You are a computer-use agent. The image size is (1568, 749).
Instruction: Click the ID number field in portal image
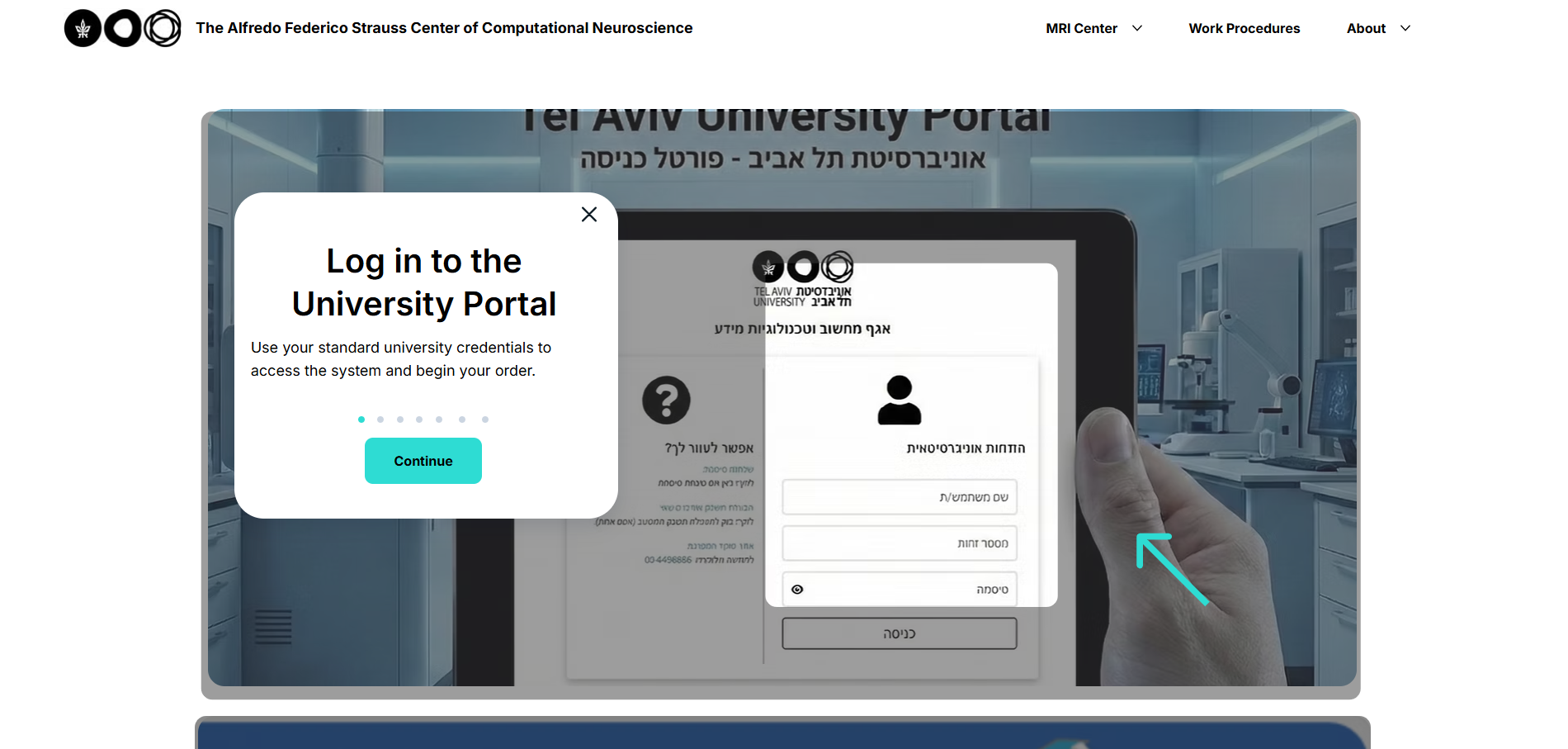pos(900,543)
